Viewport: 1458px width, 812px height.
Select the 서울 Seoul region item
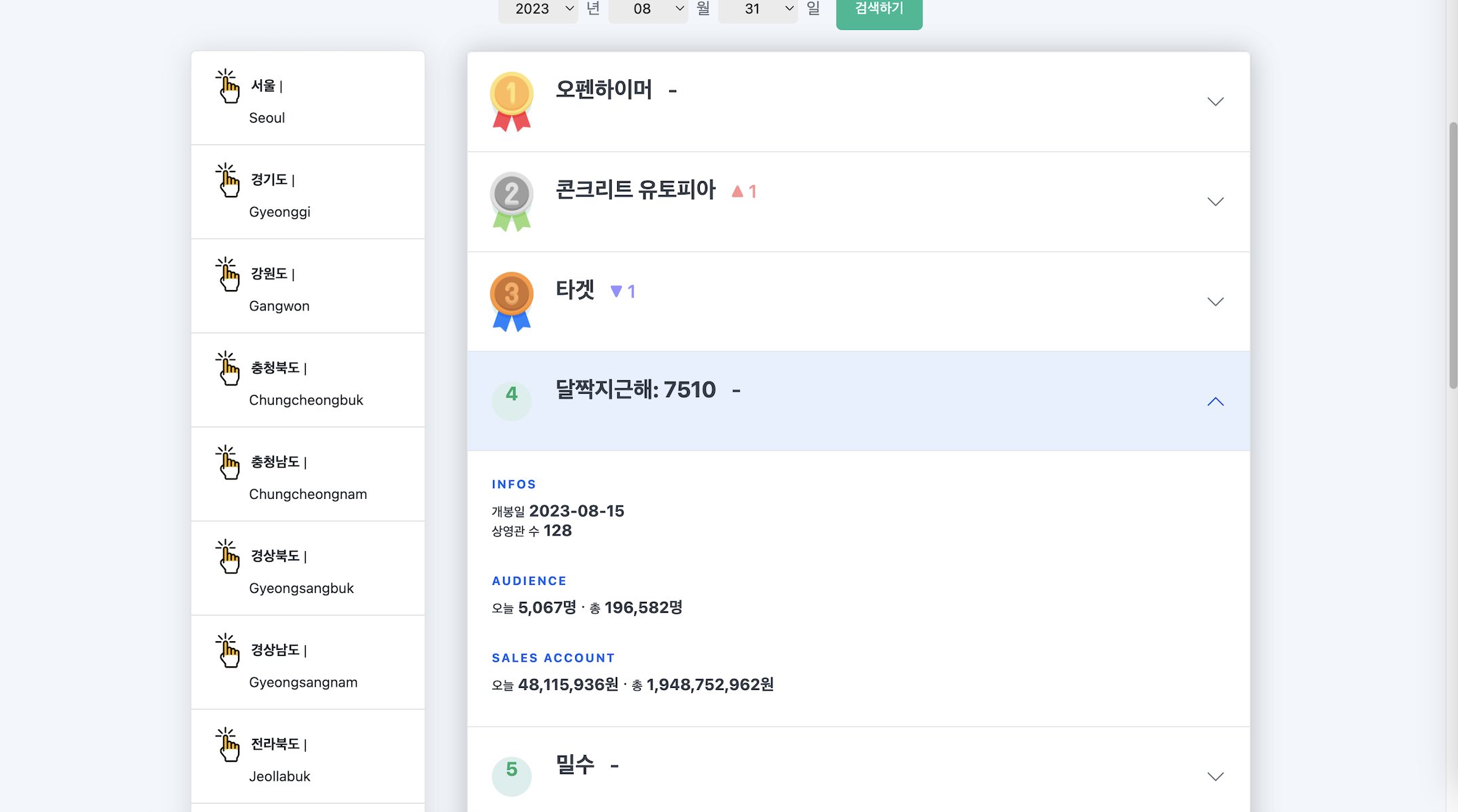coord(308,98)
